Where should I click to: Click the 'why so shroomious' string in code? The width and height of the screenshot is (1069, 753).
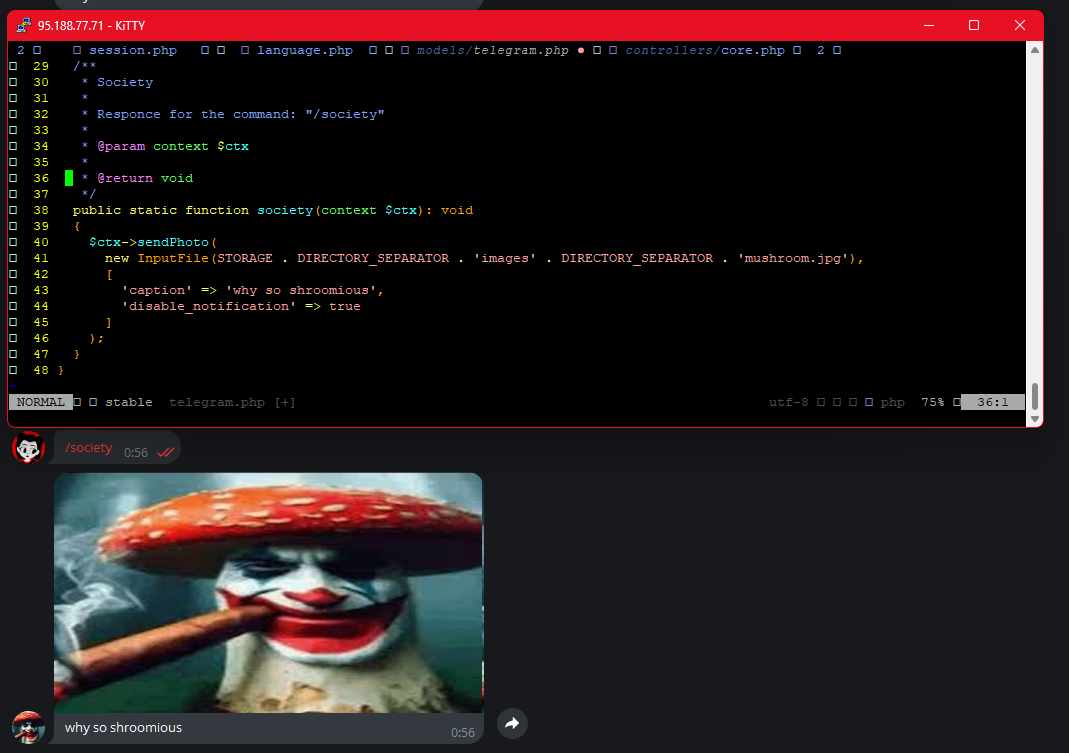[x=301, y=290]
